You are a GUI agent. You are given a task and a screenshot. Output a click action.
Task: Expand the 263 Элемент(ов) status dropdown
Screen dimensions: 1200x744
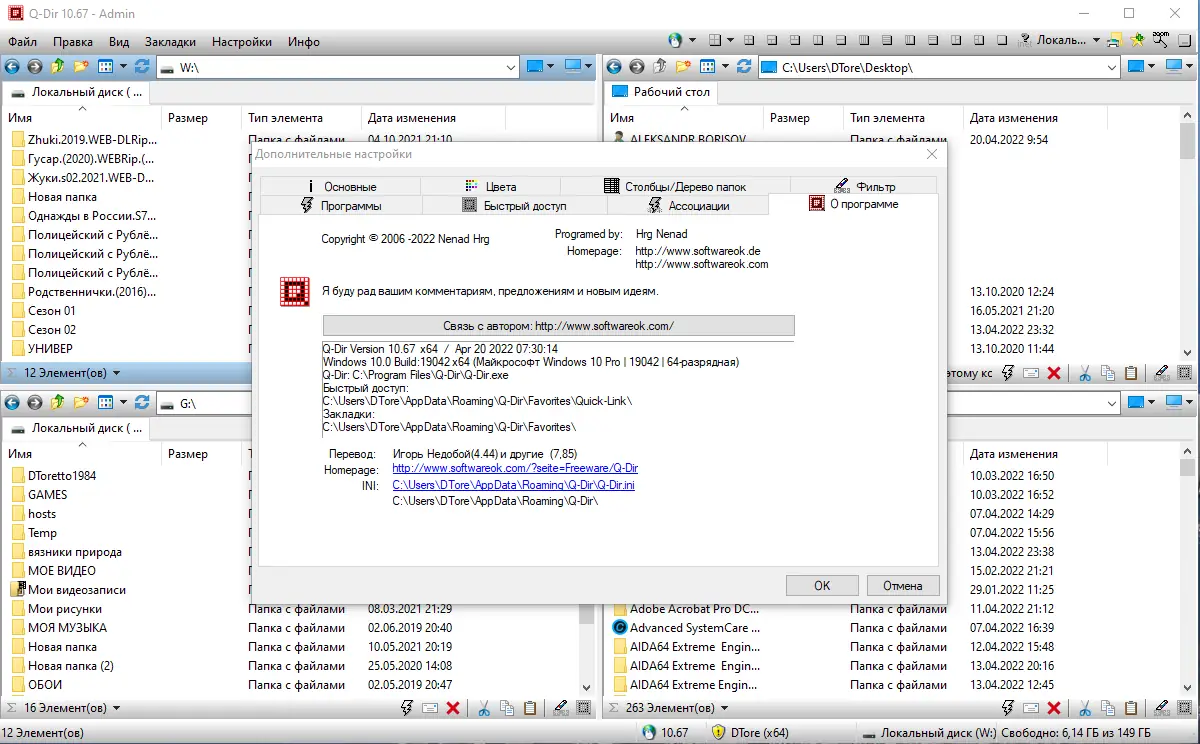click(x=723, y=708)
